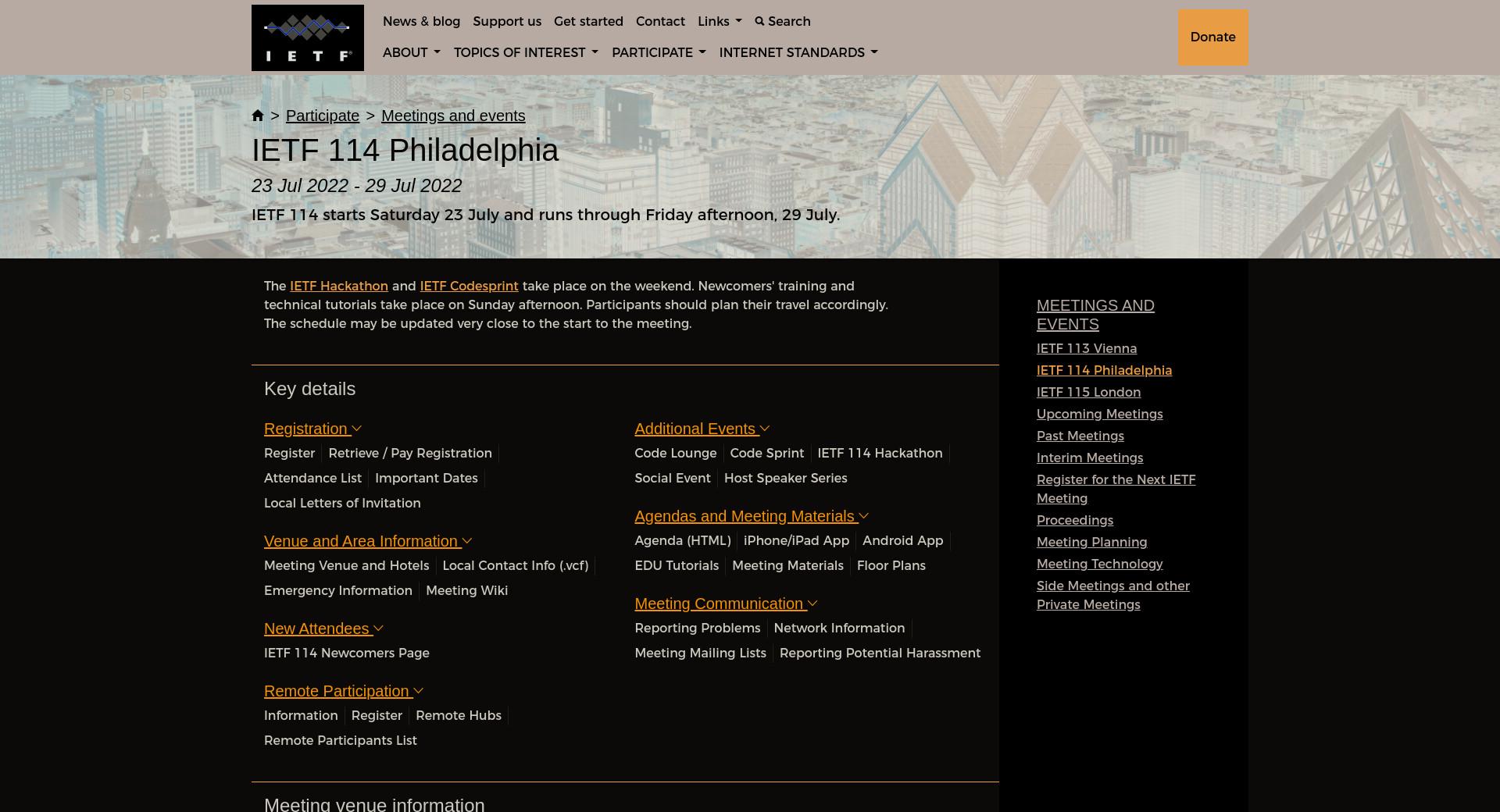Open MEETINGS AND EVENTS sidebar heading
This screenshot has width=1500, height=812.
[x=1095, y=315]
